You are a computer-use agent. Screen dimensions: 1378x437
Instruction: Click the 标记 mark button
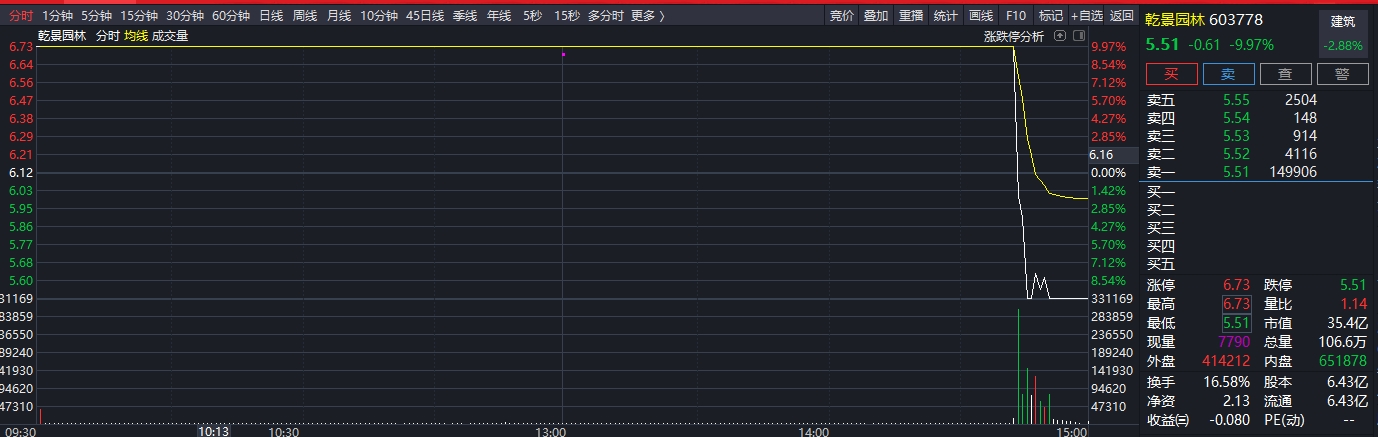click(x=1050, y=16)
